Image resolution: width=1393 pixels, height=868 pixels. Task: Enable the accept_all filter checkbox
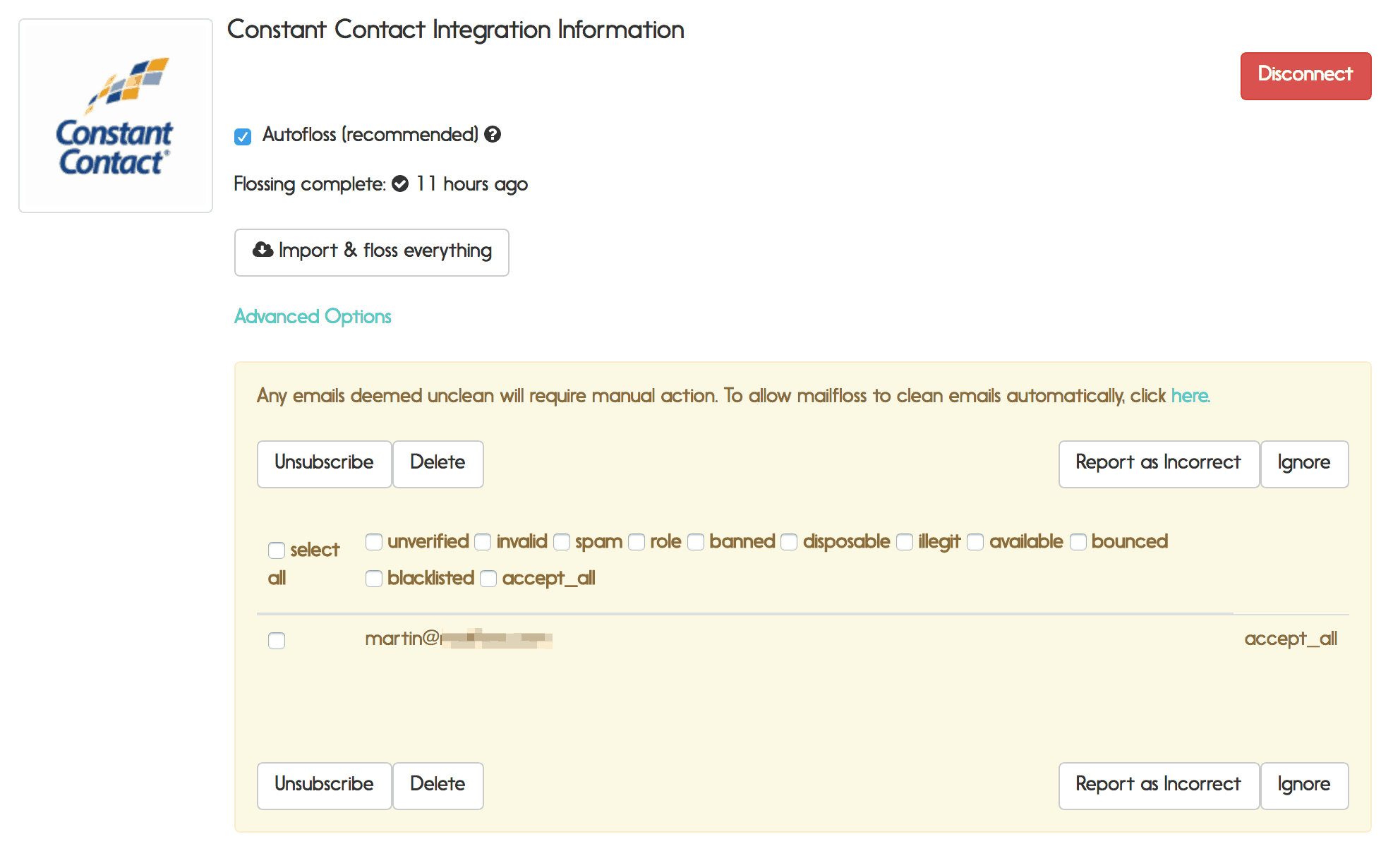(x=488, y=578)
